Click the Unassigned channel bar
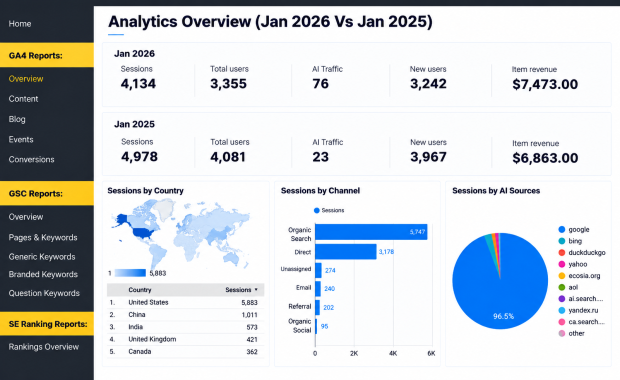The width and height of the screenshot is (620, 380). coord(318,270)
